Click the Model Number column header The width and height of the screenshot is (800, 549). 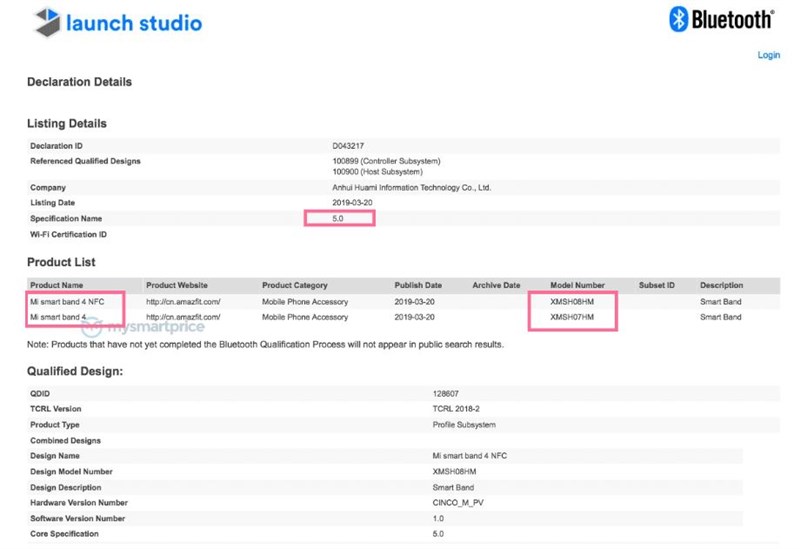[577, 285]
